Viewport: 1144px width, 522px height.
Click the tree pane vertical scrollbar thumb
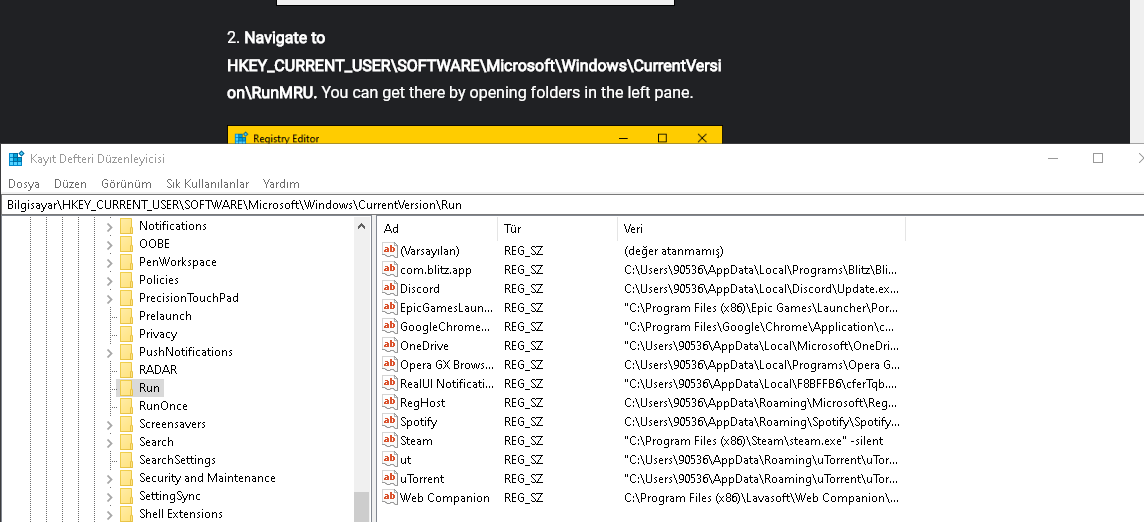[361, 507]
